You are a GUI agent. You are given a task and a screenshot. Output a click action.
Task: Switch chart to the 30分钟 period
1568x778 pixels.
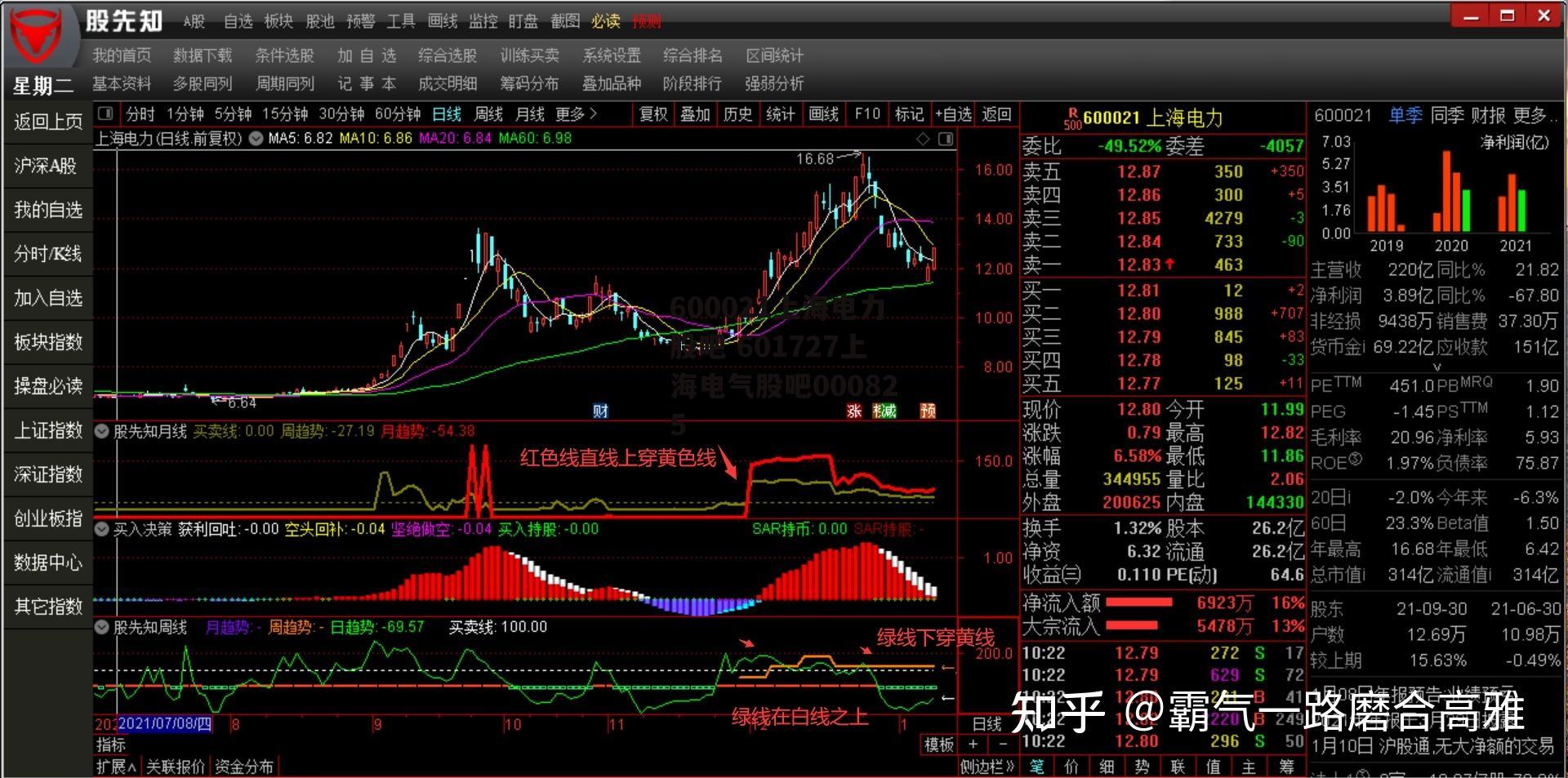341,114
